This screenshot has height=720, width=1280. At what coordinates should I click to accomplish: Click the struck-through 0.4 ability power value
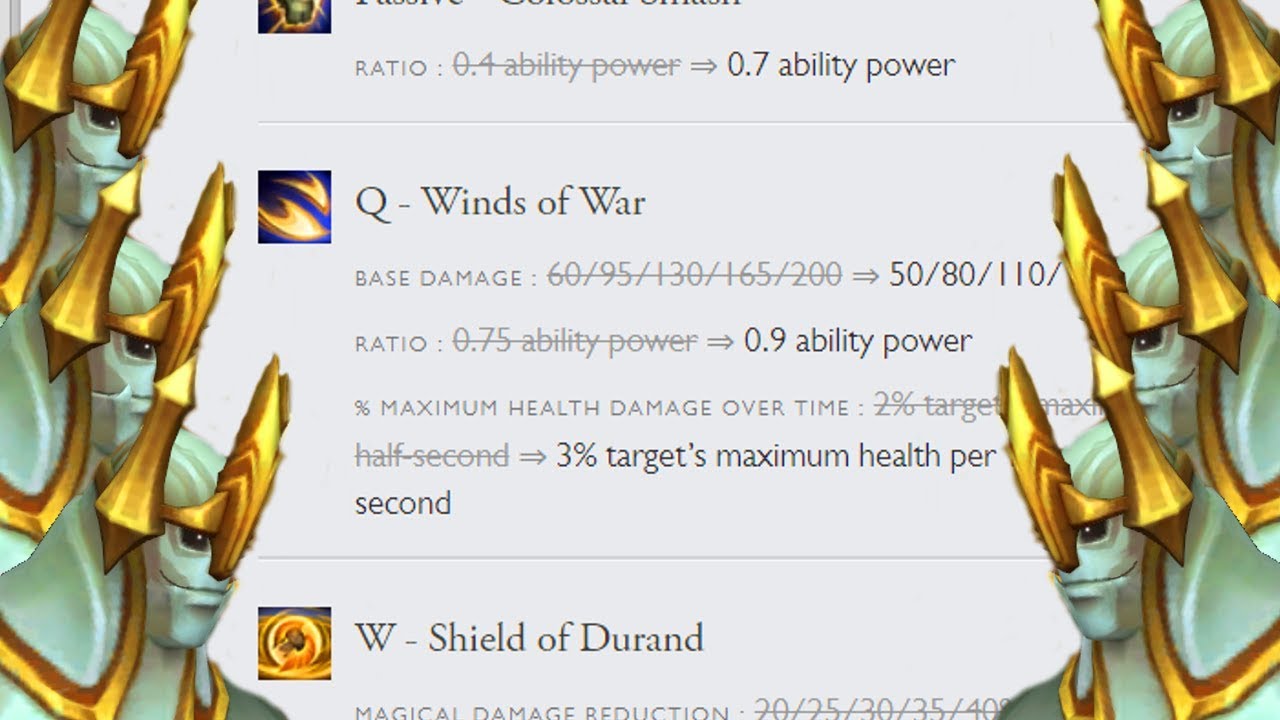566,66
